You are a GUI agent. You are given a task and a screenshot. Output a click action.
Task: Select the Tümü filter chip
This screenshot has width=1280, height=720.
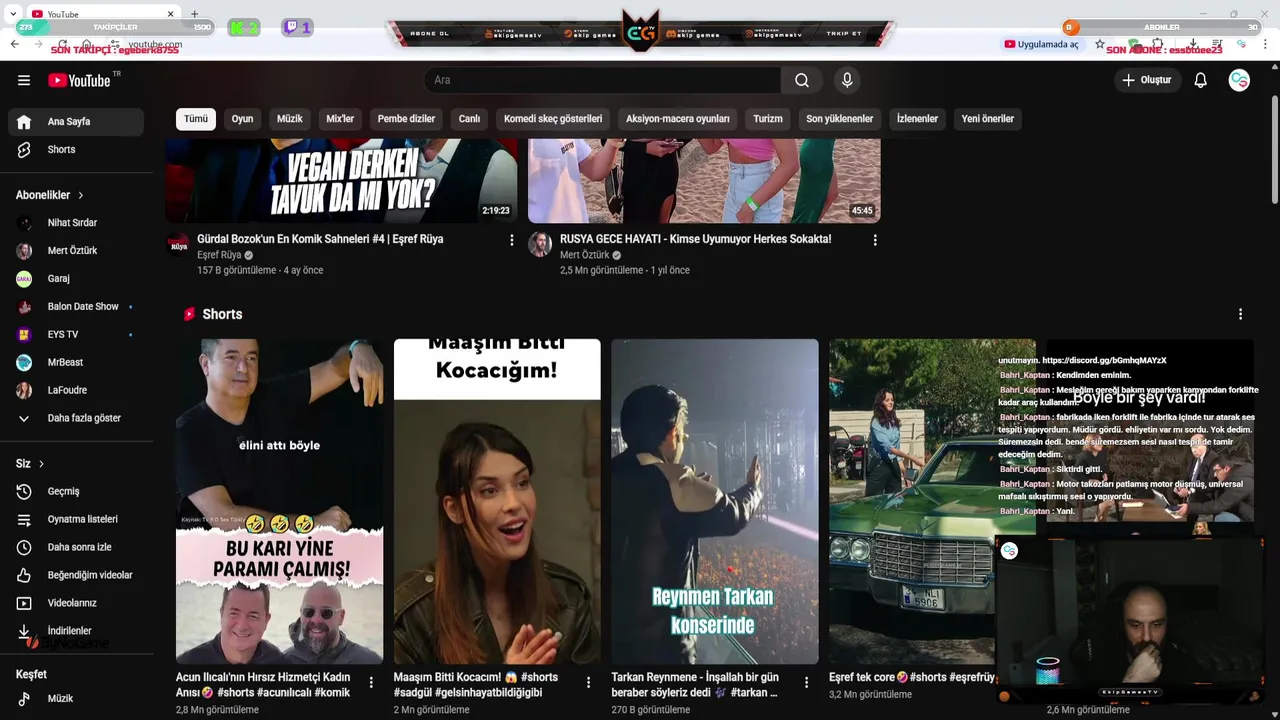tap(196, 119)
